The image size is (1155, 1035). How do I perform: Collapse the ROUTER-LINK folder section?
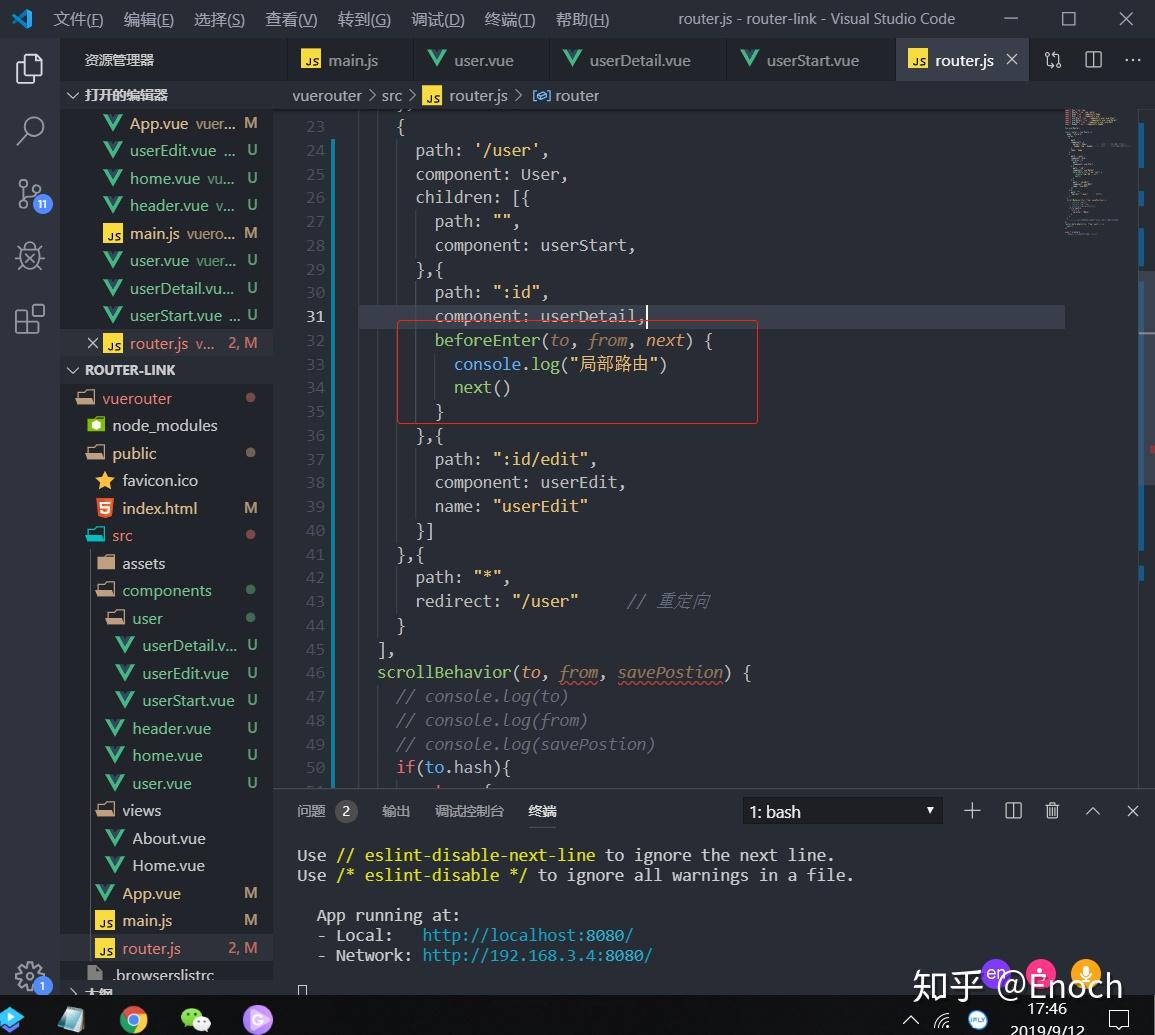point(130,370)
